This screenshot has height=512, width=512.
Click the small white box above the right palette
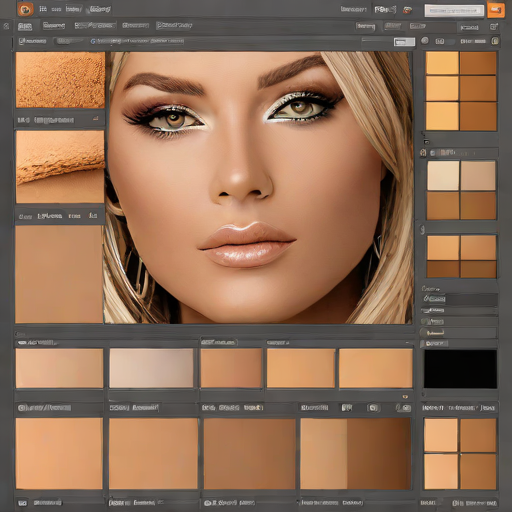click(404, 42)
